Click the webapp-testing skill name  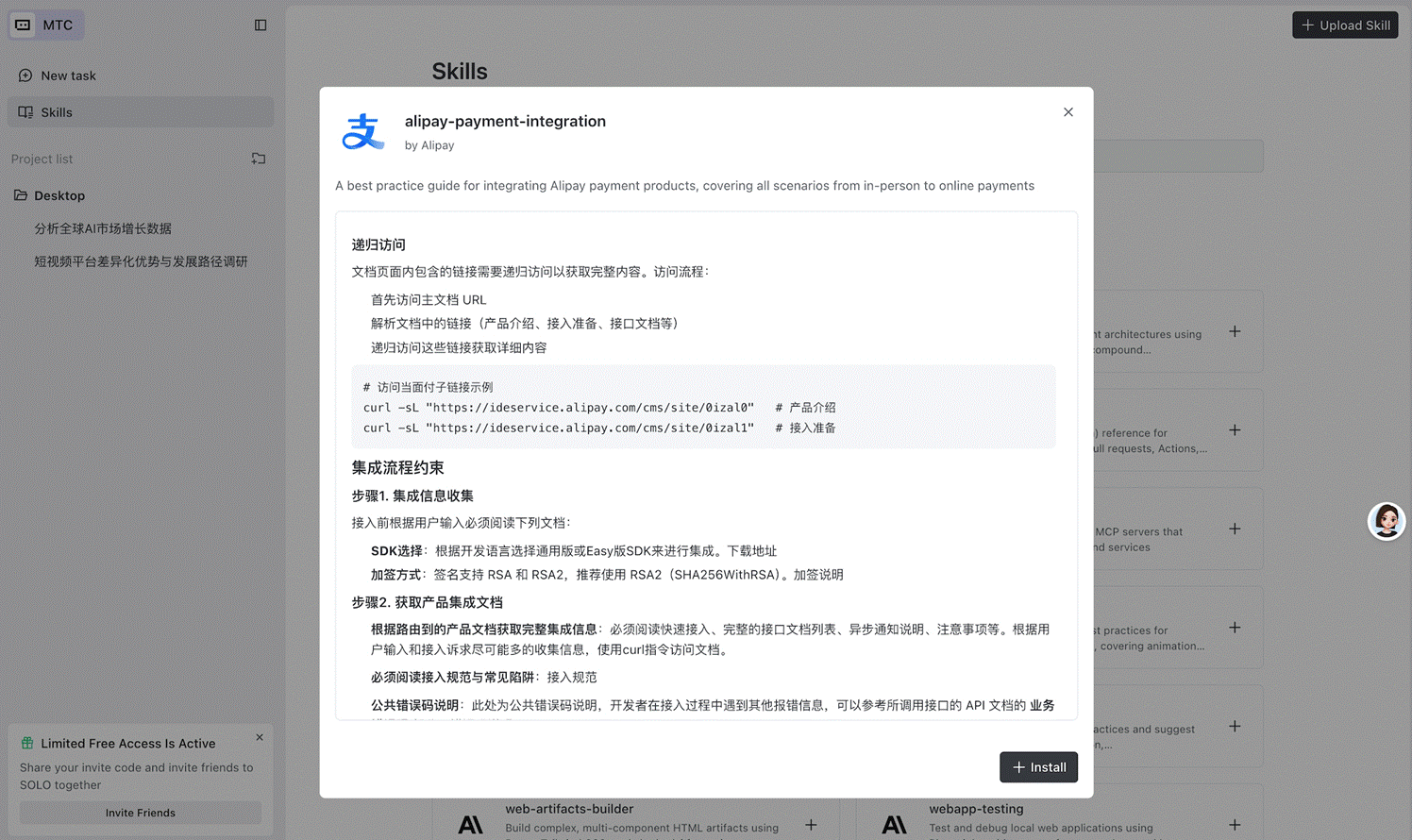[x=976, y=809]
